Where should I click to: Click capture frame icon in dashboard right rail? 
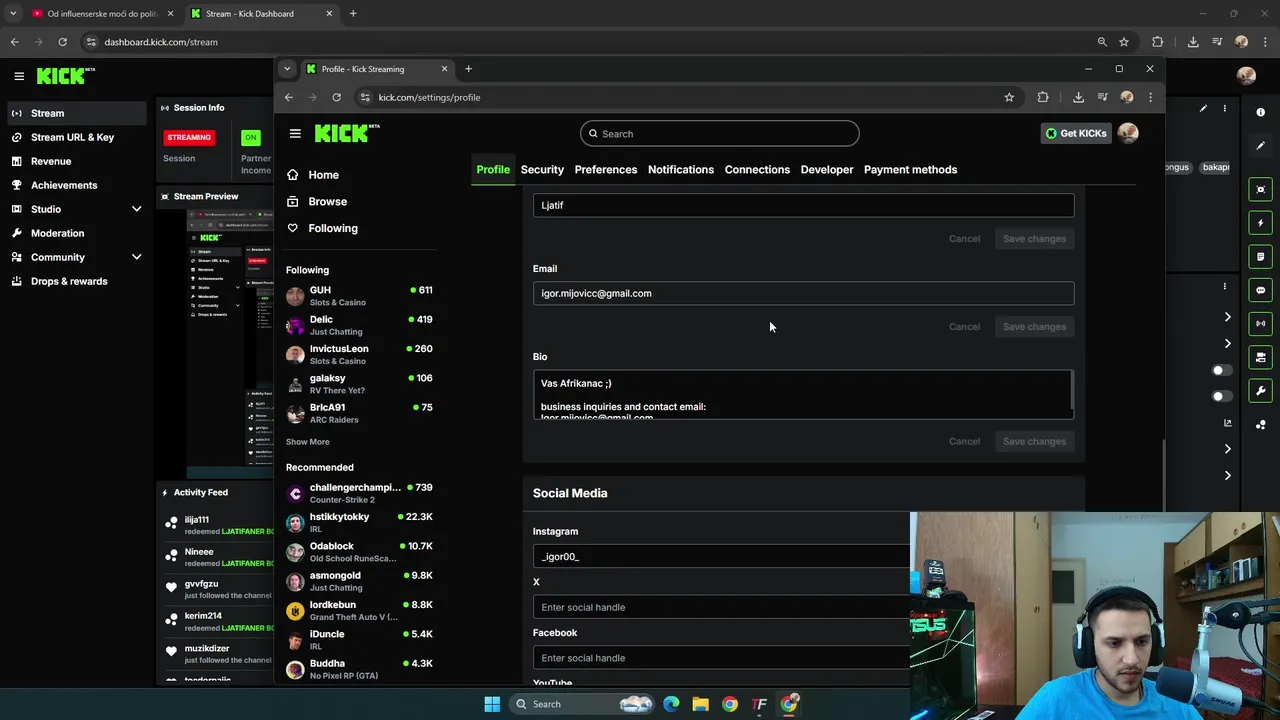pos(1260,189)
